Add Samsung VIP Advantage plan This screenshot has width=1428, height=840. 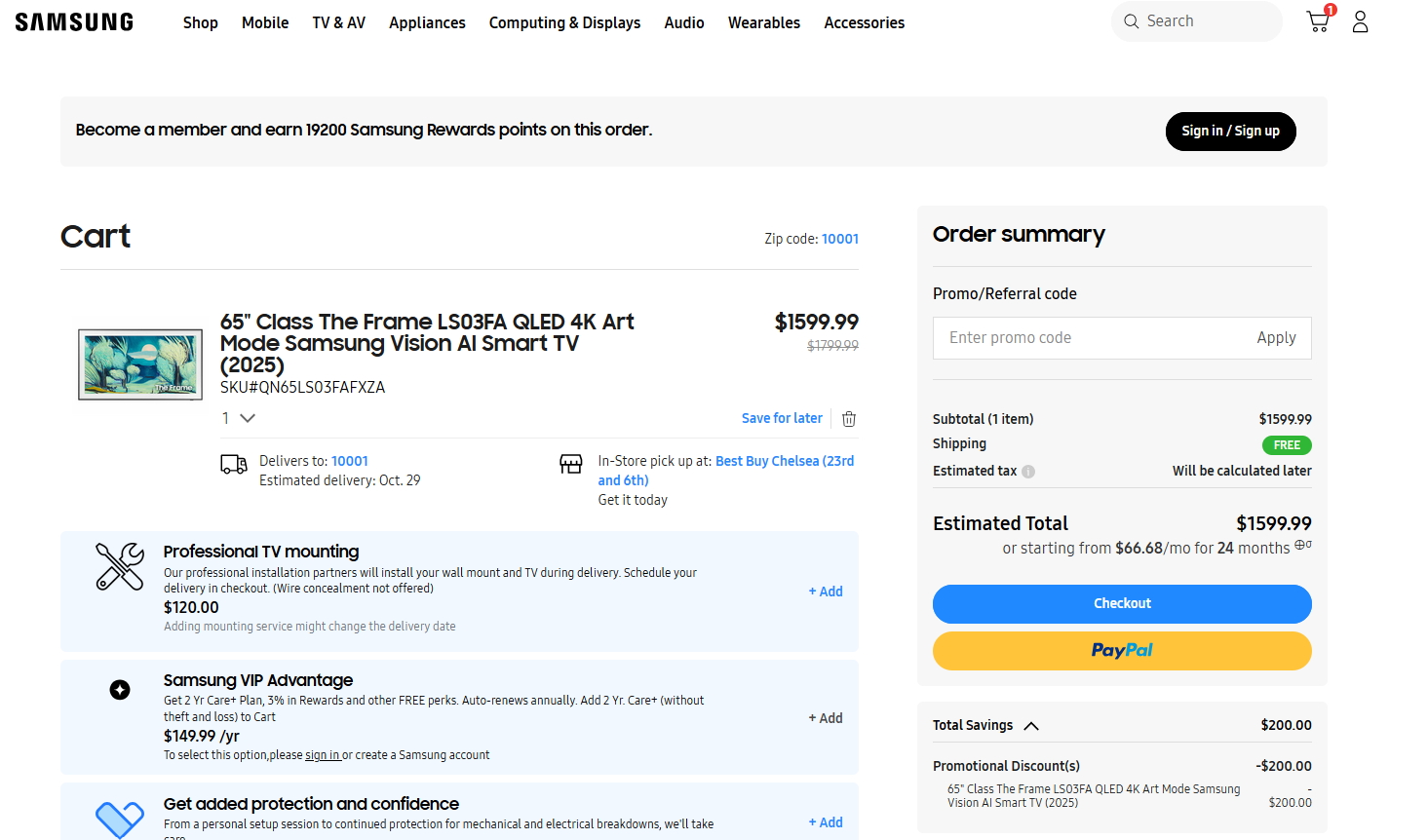[x=826, y=718]
